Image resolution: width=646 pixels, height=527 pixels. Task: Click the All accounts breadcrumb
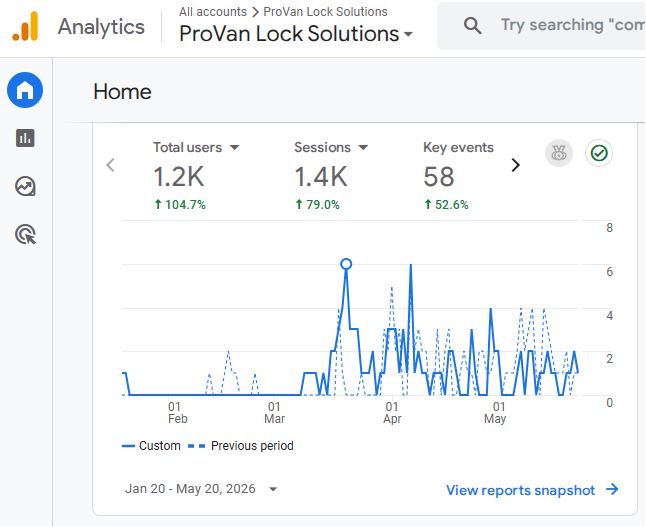[213, 12]
